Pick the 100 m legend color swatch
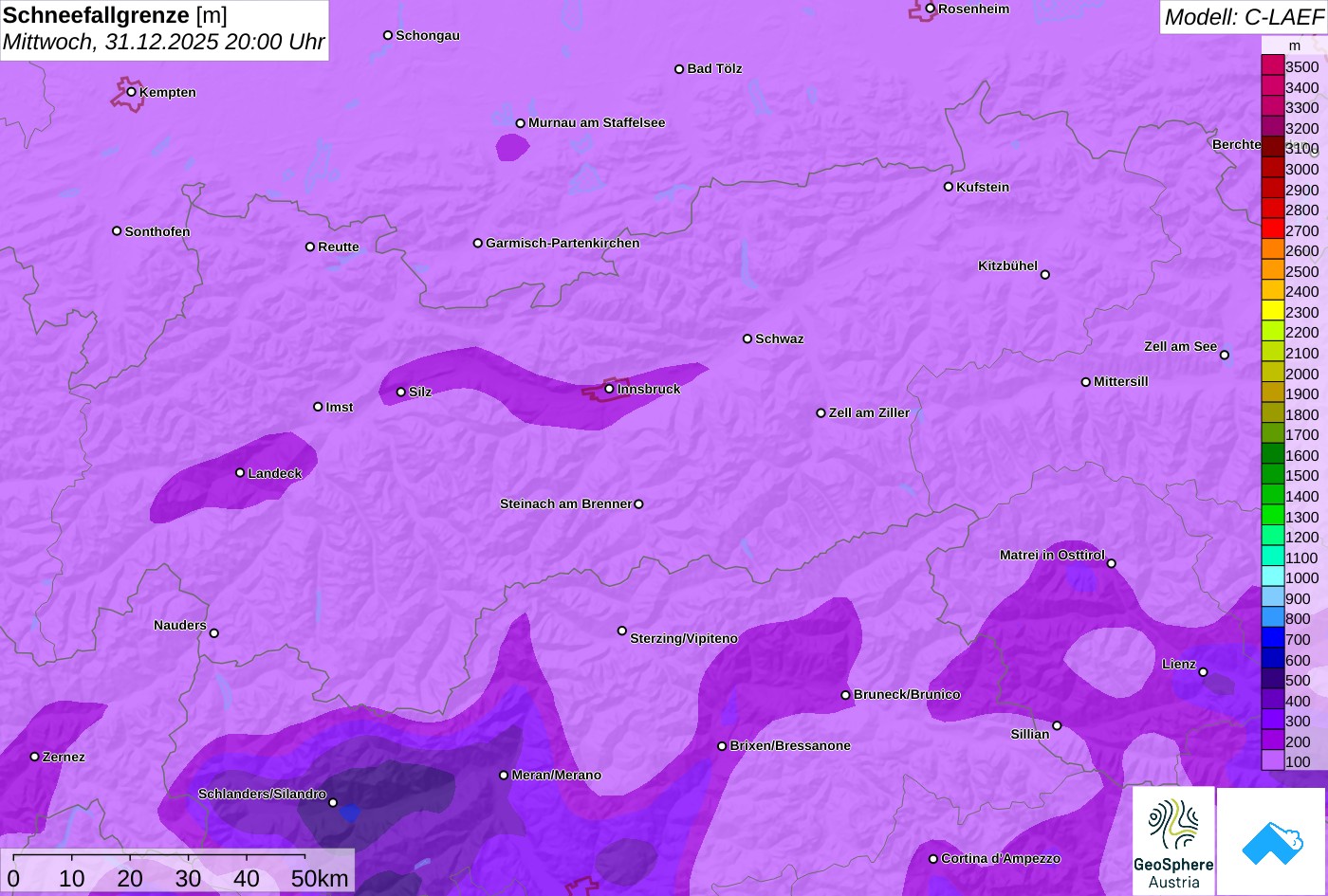This screenshot has width=1328, height=896. tap(1272, 761)
